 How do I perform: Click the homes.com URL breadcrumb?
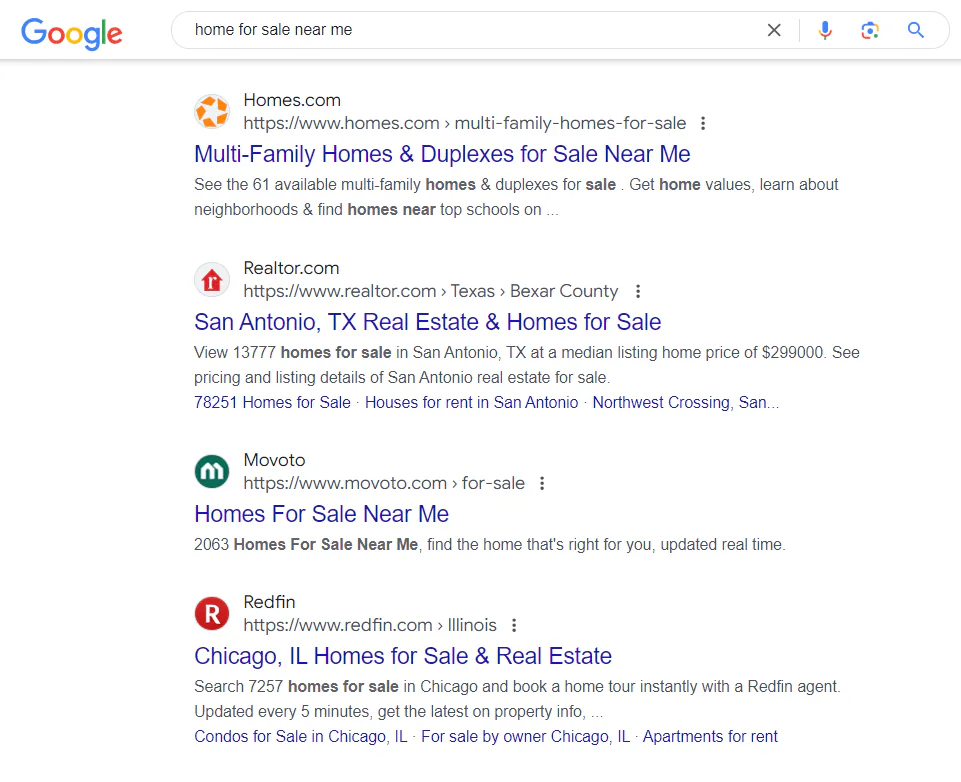point(465,123)
